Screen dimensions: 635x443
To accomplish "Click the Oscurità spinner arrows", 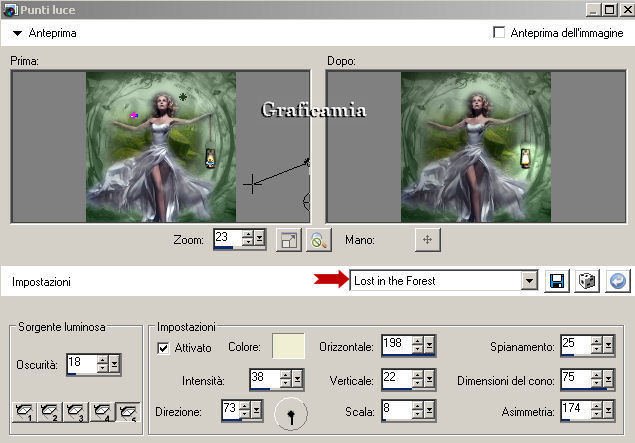I will tap(103, 363).
